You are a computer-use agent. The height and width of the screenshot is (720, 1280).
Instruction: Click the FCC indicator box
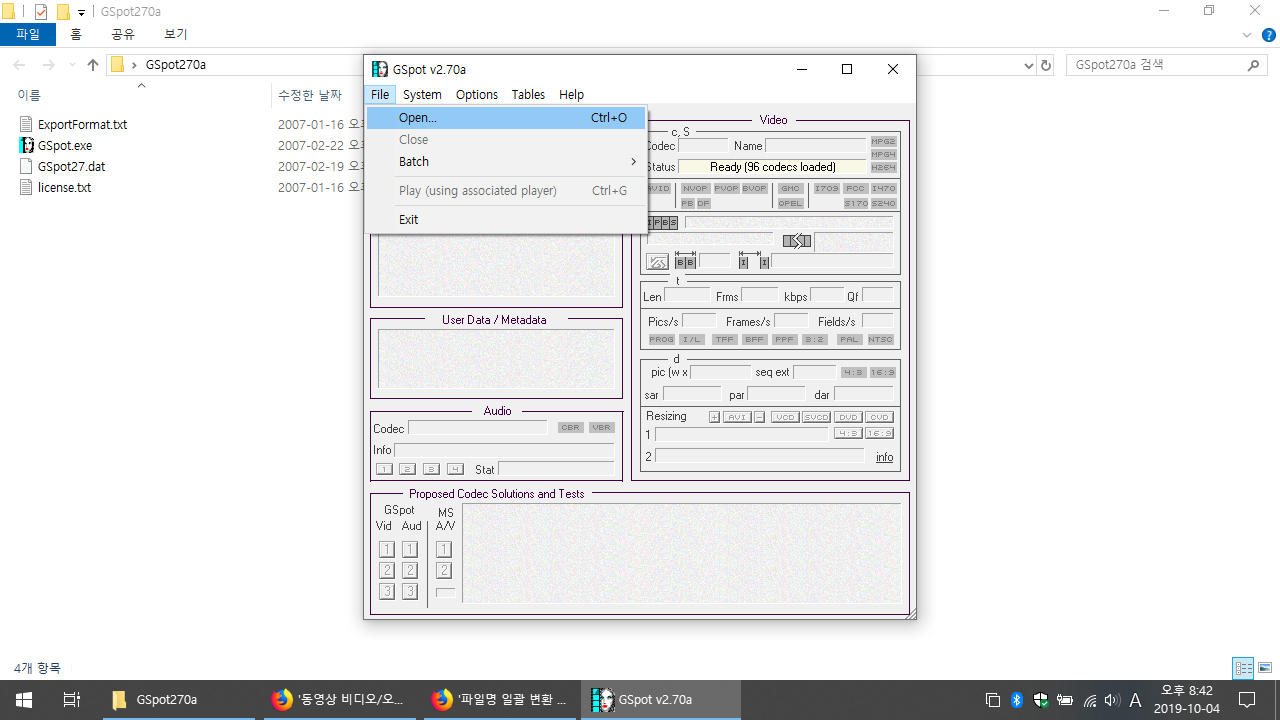[855, 188]
